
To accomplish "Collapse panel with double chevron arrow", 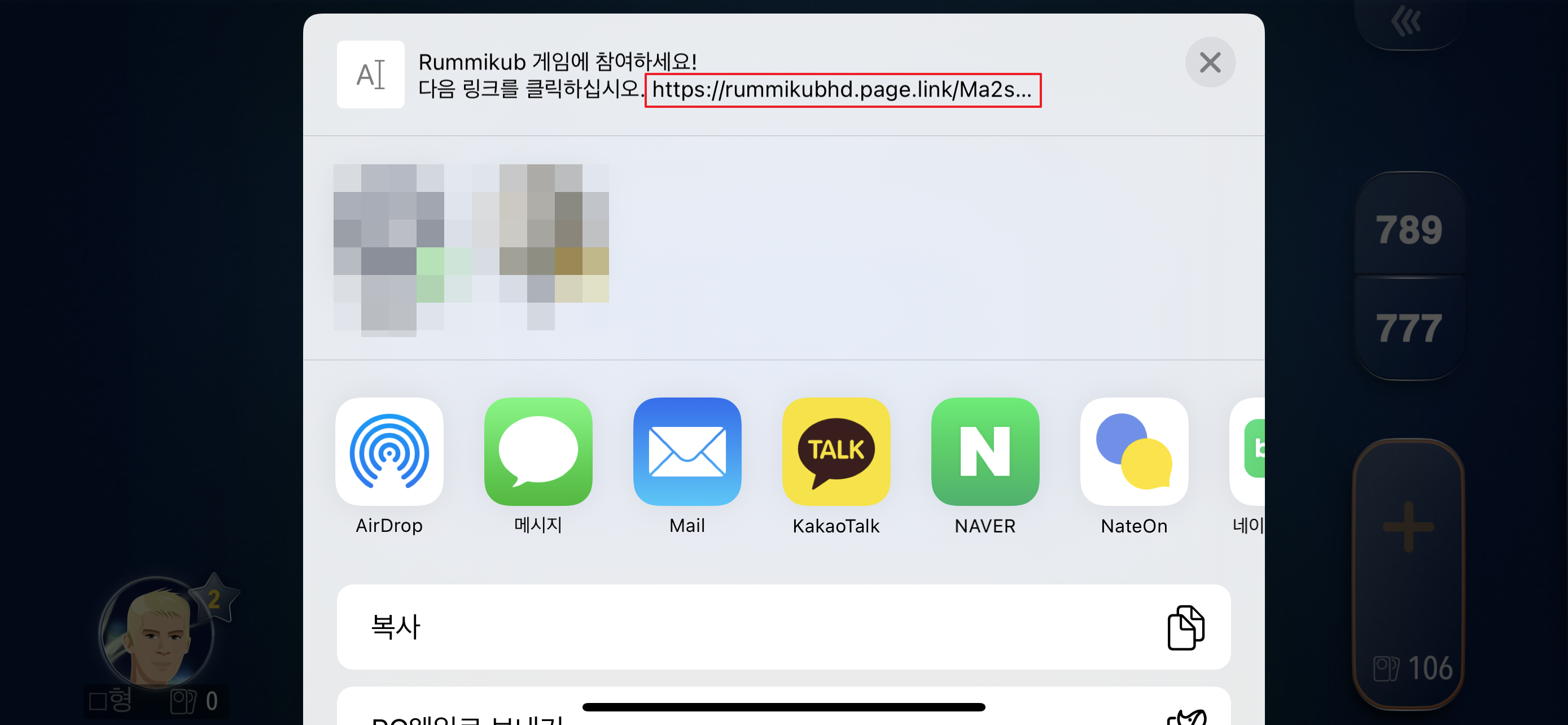I will [1406, 22].
